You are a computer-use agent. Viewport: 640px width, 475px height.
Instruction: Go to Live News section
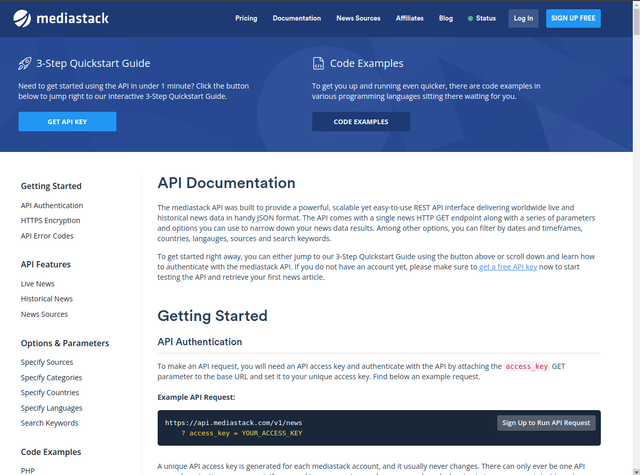(38, 284)
